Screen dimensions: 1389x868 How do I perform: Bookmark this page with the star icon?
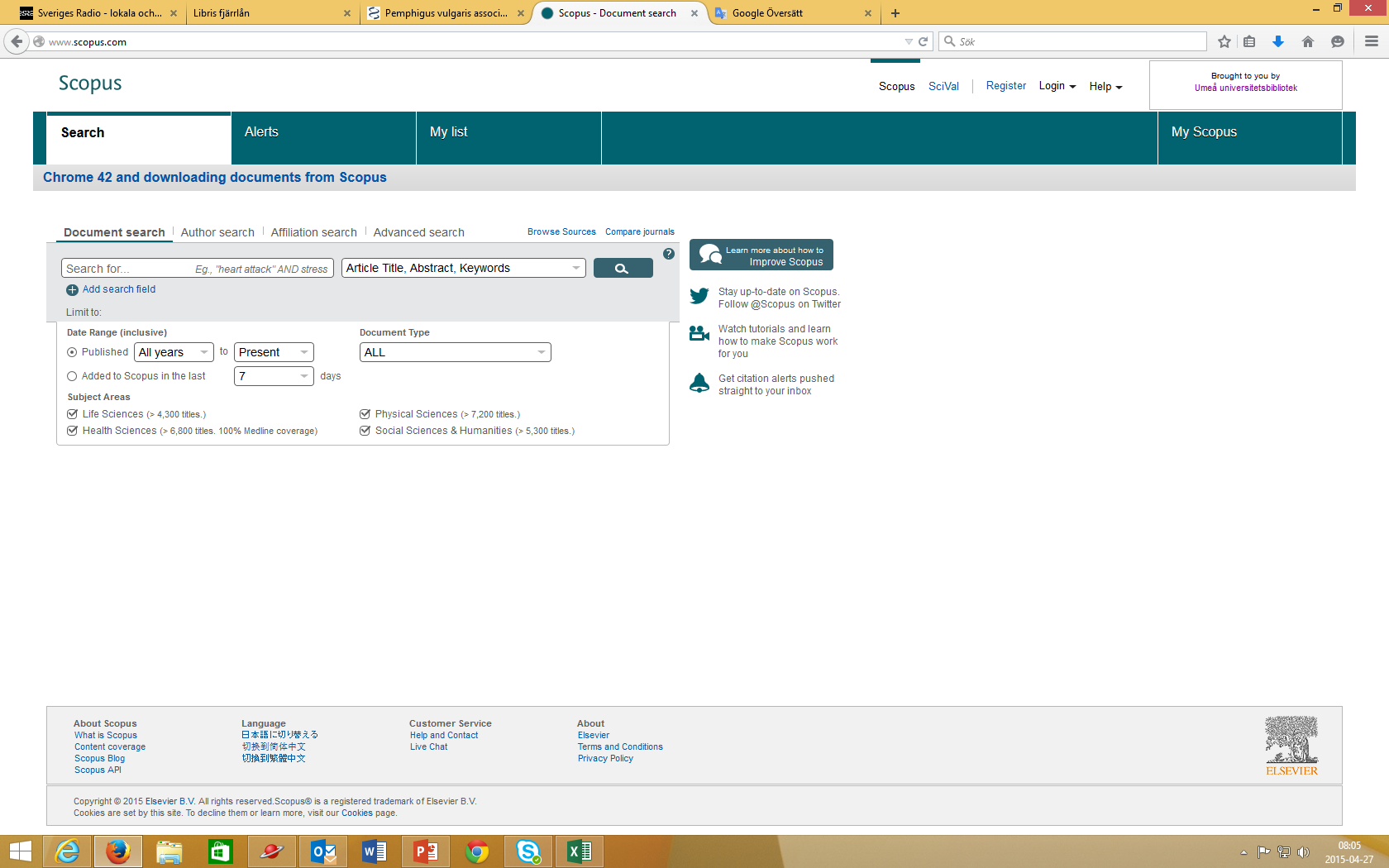point(1224,41)
